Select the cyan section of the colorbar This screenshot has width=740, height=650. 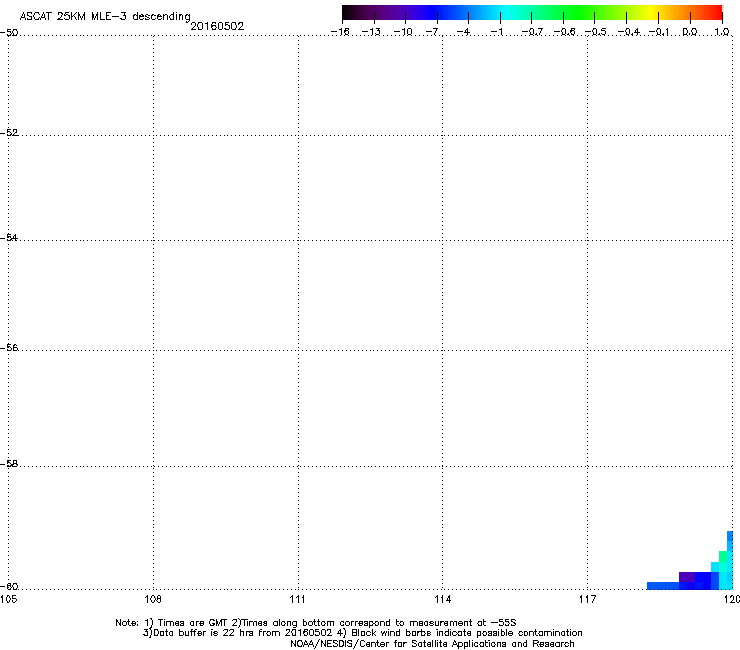pyautogui.click(x=507, y=13)
